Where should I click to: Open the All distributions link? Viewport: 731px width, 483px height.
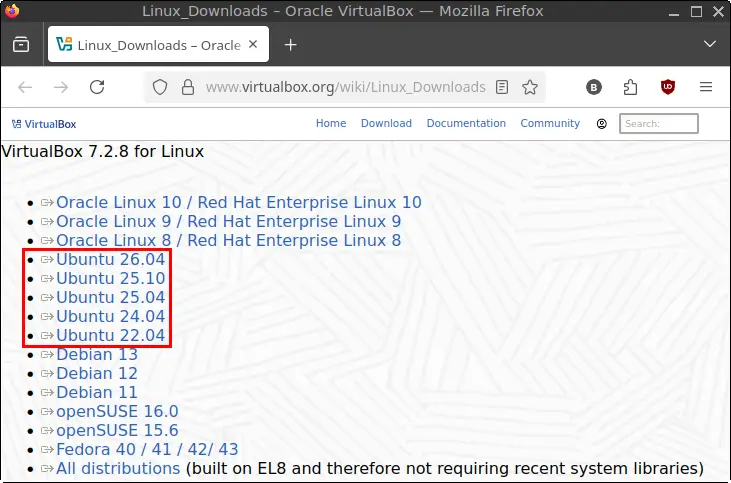118,469
